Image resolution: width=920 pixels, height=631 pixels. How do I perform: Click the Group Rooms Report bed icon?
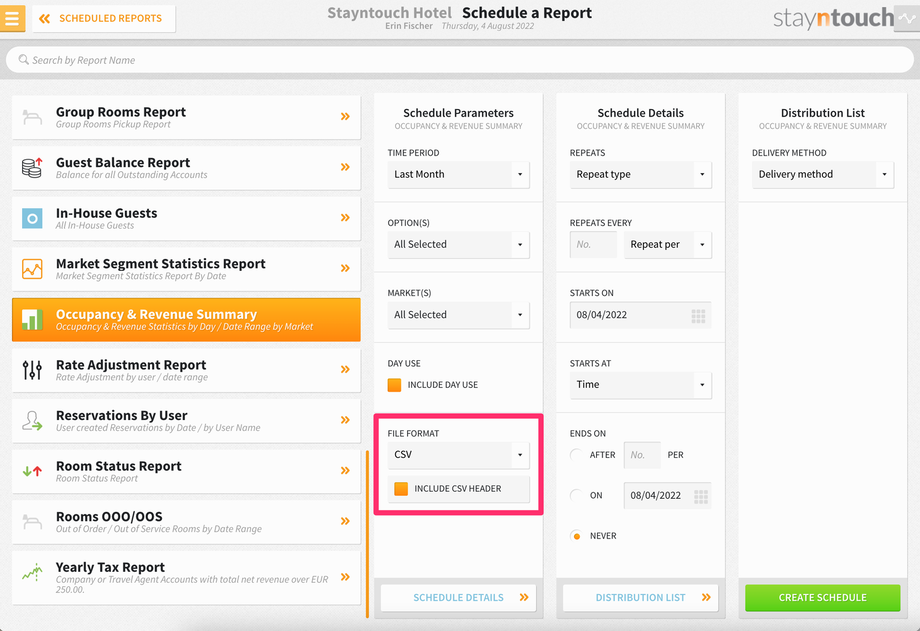tap(32, 117)
